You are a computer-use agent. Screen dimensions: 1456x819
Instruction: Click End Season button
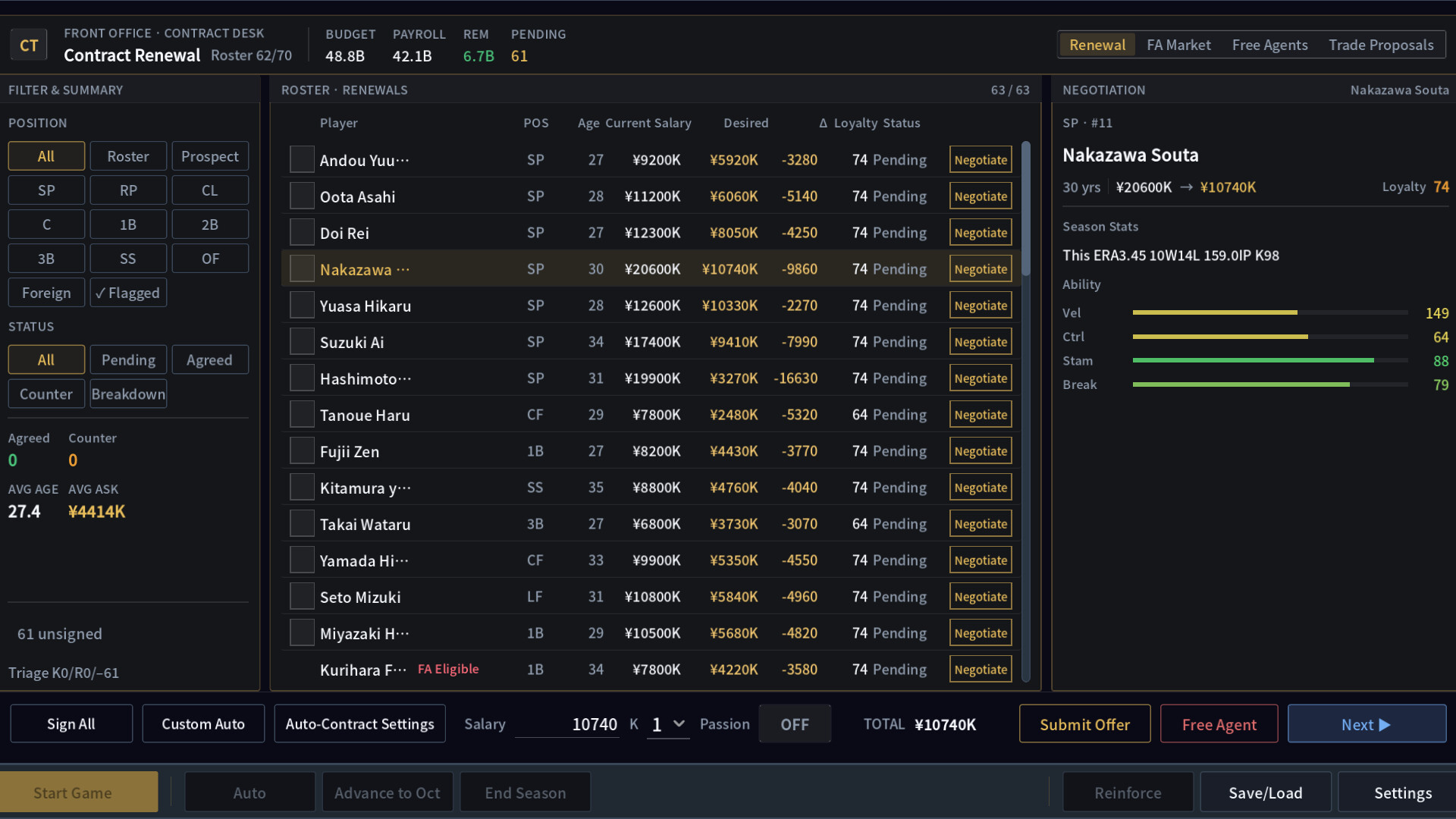[526, 792]
